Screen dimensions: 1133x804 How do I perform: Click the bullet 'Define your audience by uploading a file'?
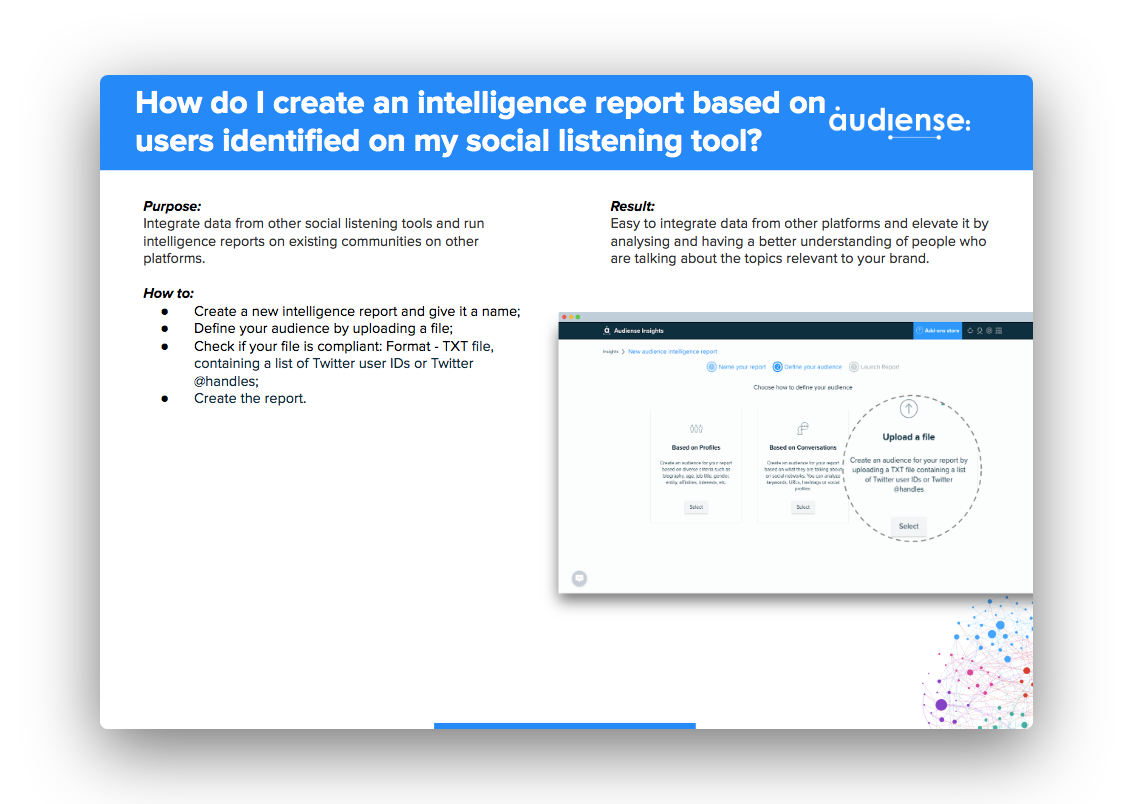[x=323, y=329]
